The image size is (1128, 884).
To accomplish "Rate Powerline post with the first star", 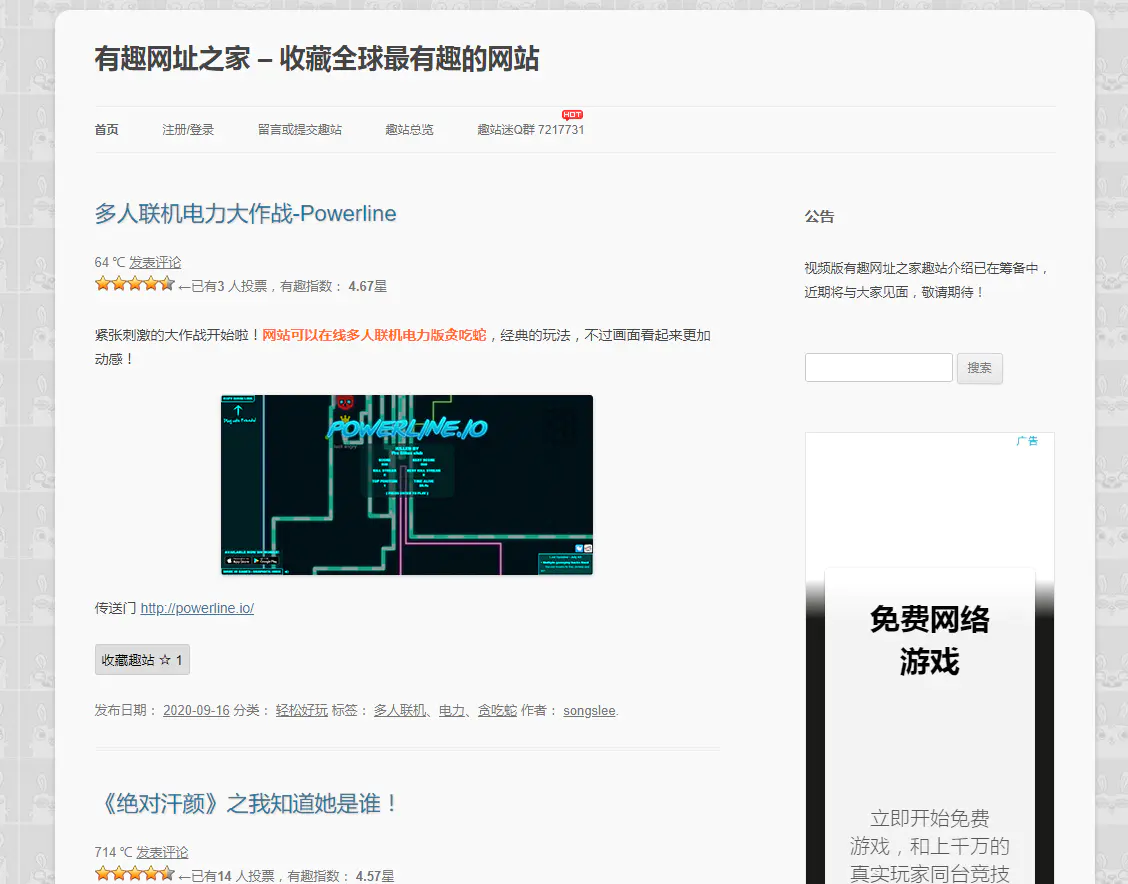I will (x=103, y=283).
